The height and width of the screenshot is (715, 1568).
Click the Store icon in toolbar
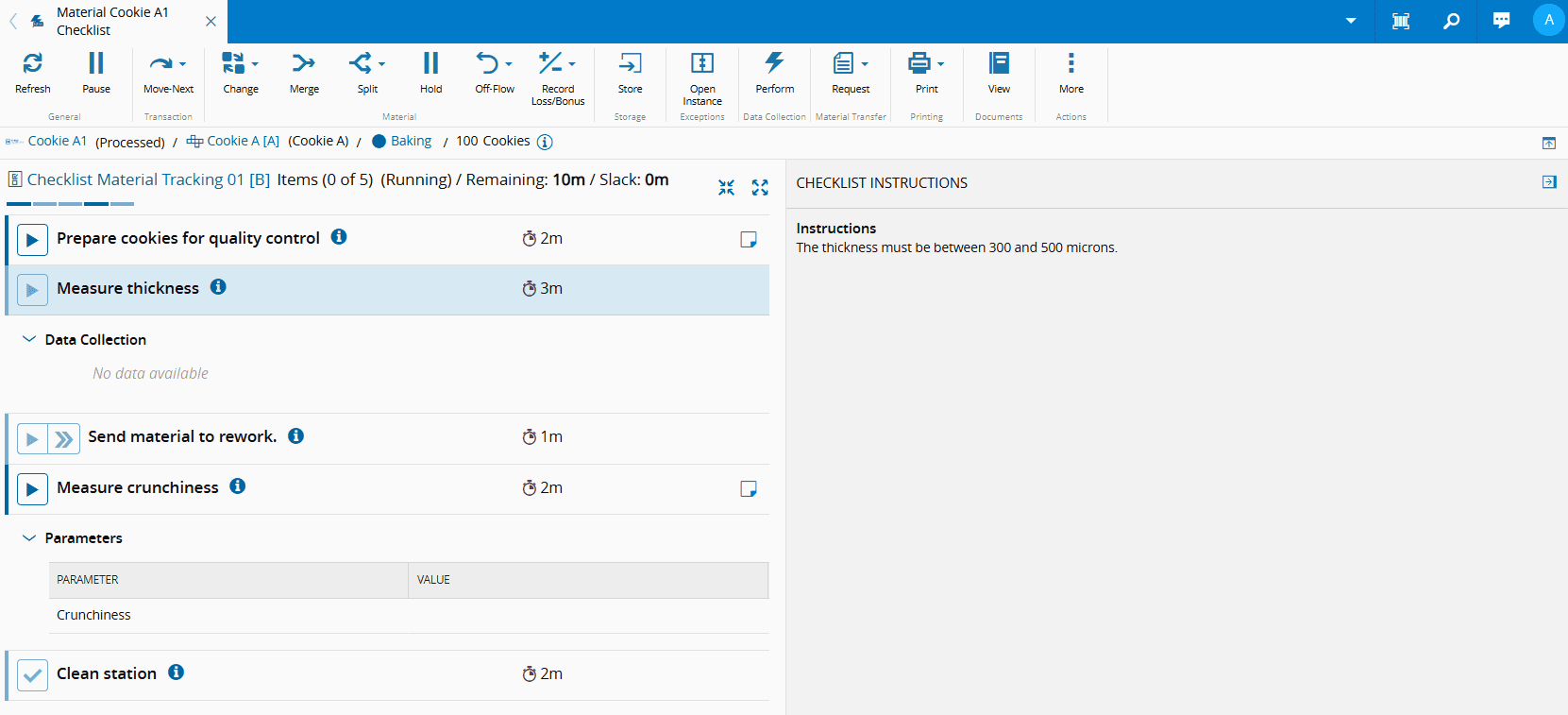click(630, 64)
